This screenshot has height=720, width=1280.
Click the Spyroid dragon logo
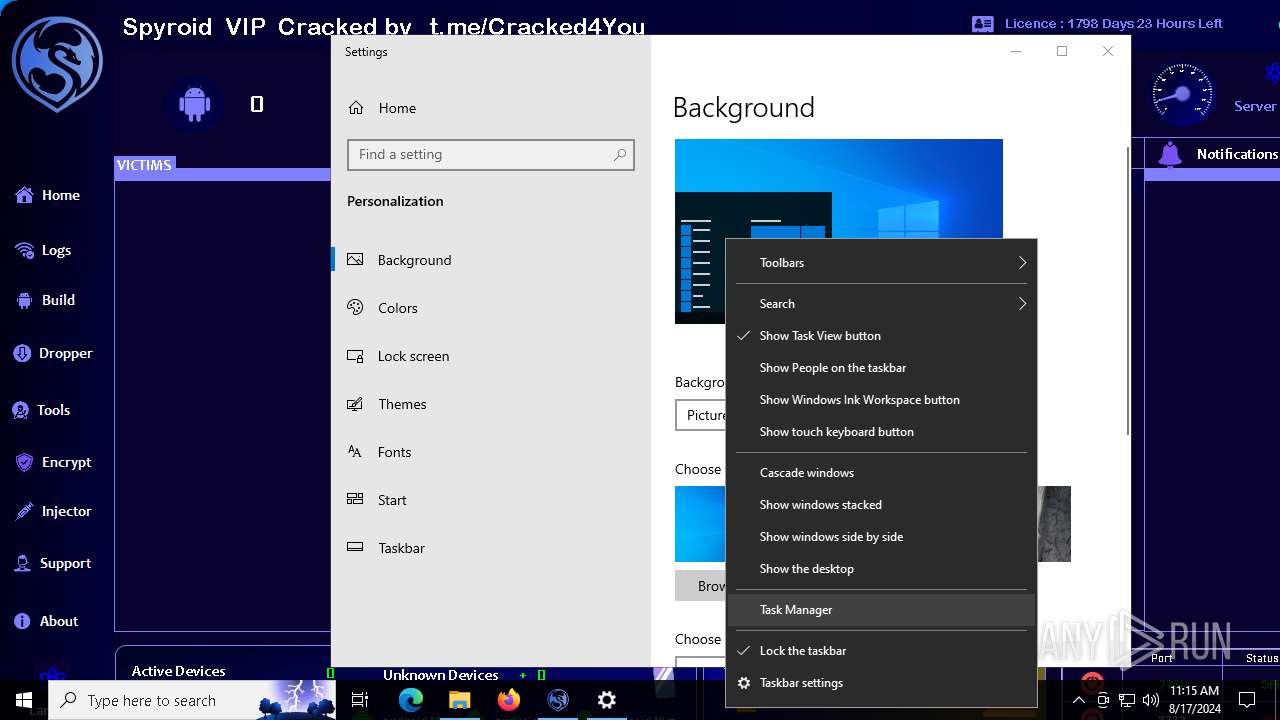[x=57, y=64]
